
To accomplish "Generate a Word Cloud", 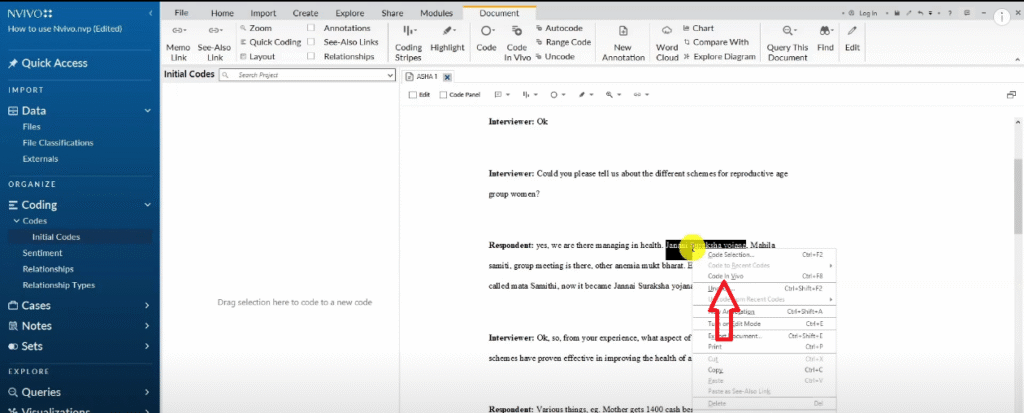I will 667,43.
